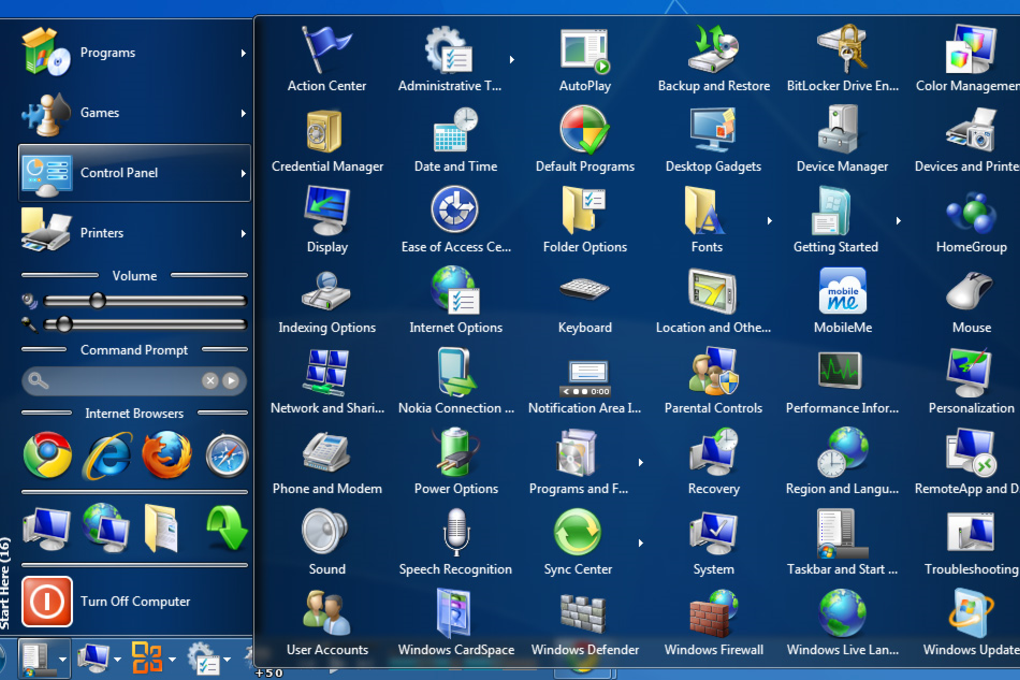Screen dimensions: 1020x680
Task: Expand the Programs submenu arrow
Action: click(243, 53)
